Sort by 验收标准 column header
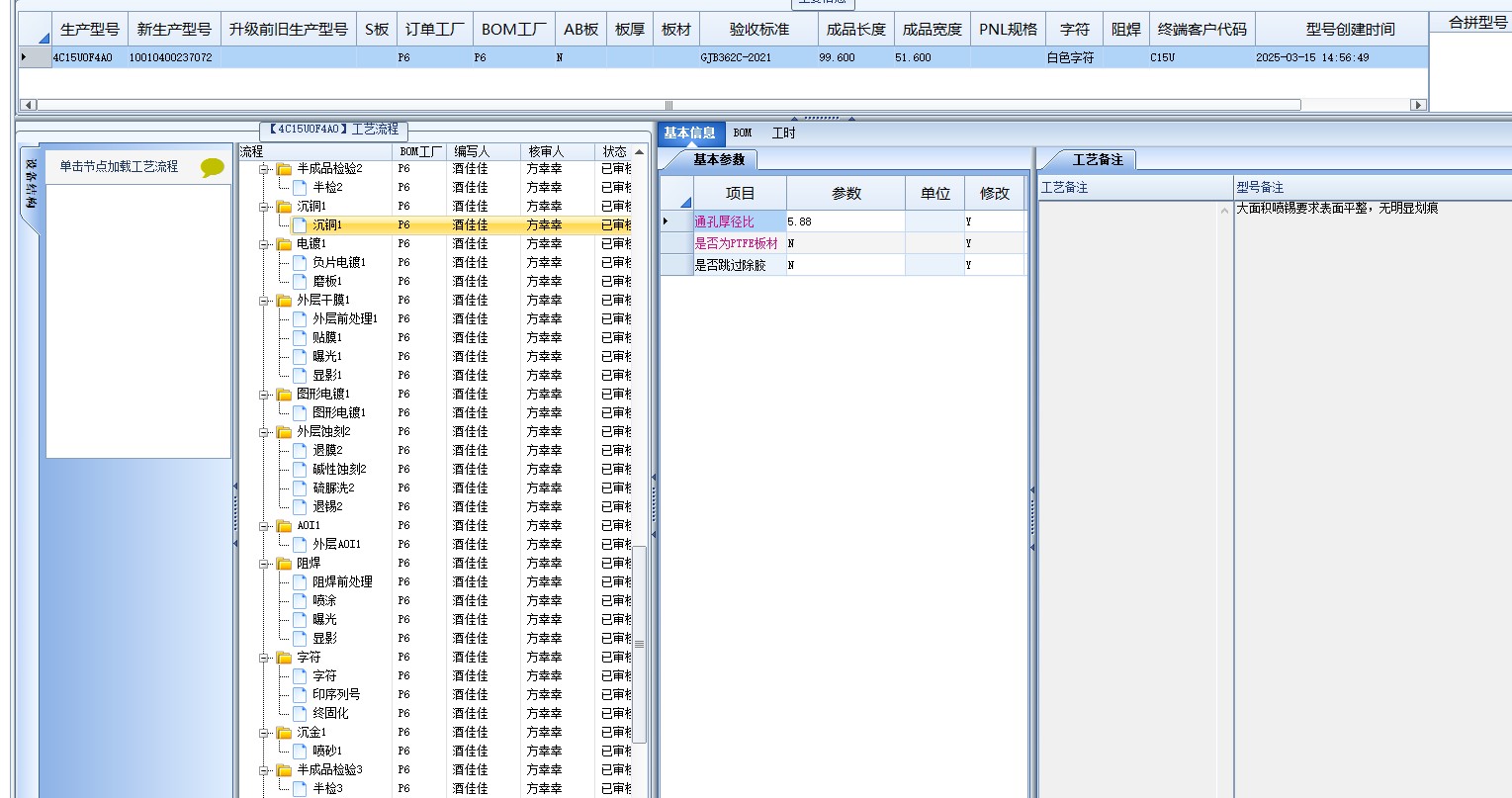 [x=759, y=30]
